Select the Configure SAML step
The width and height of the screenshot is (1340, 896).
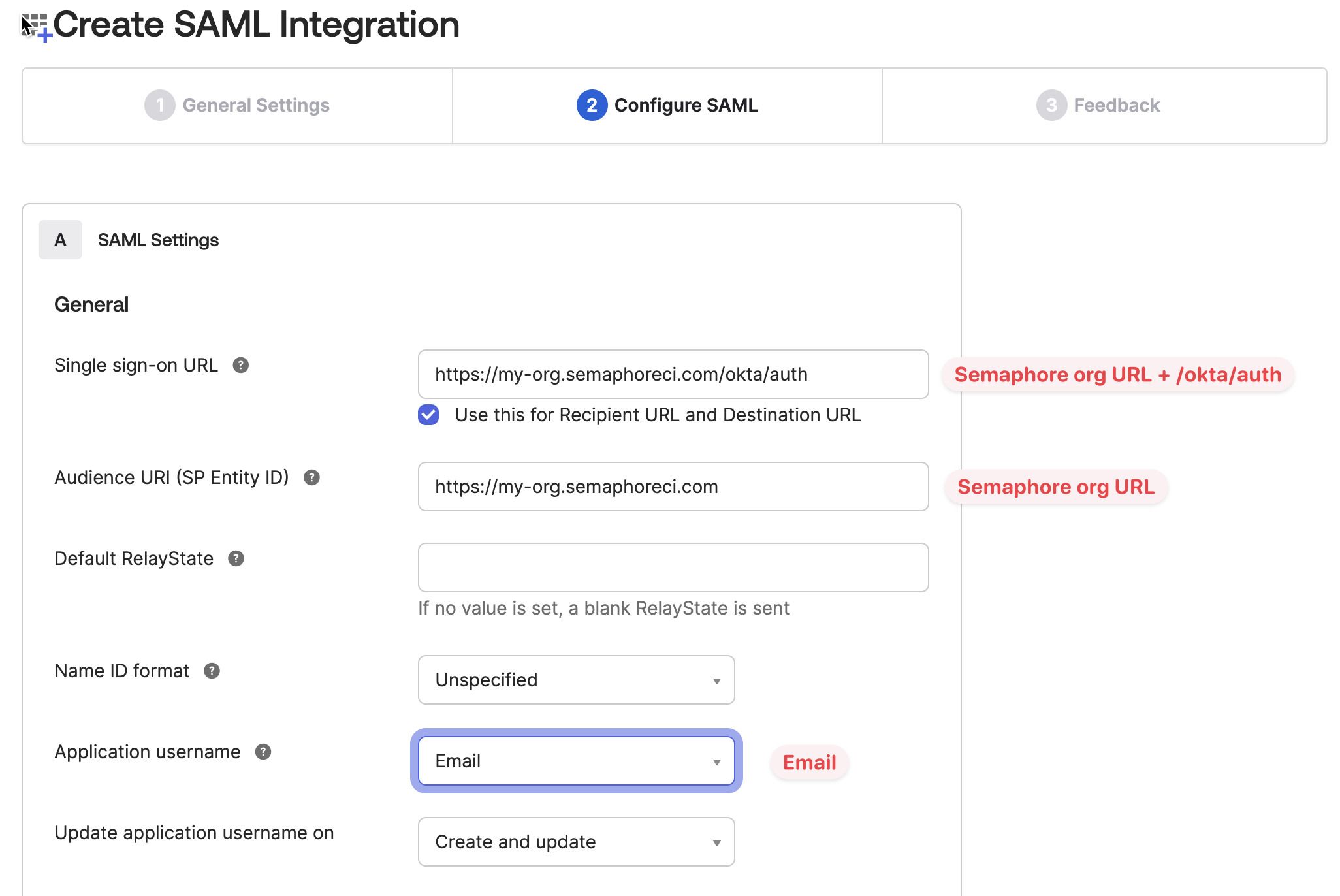[667, 106]
